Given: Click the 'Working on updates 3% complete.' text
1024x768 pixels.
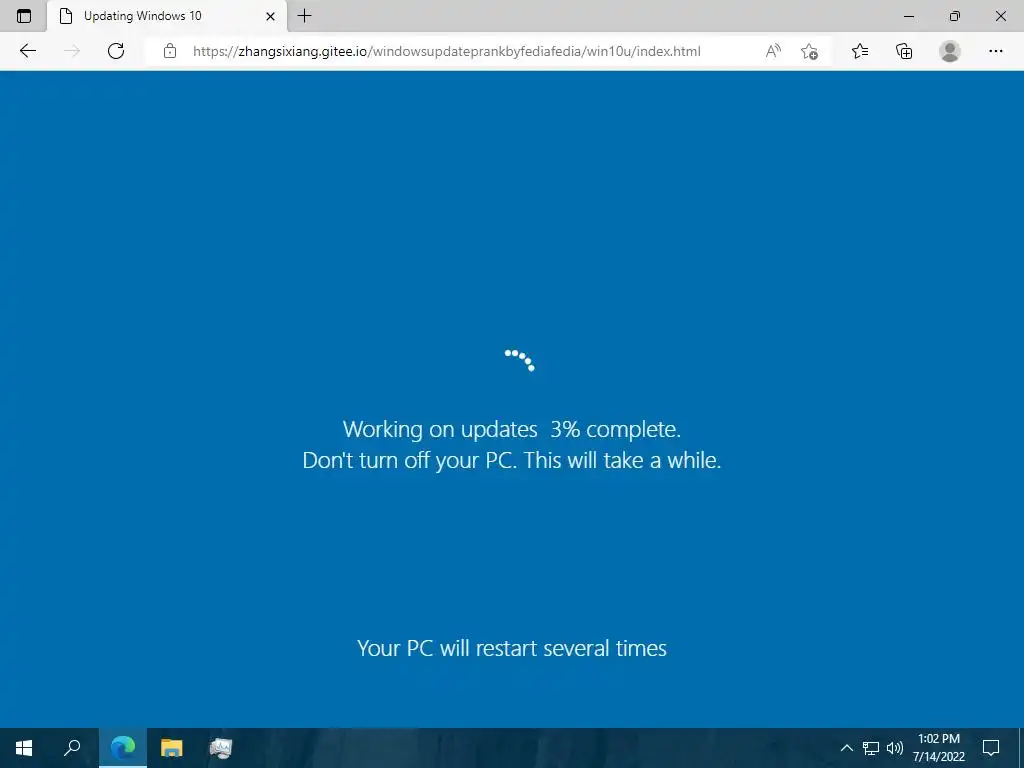Looking at the screenshot, I should pos(511,430).
